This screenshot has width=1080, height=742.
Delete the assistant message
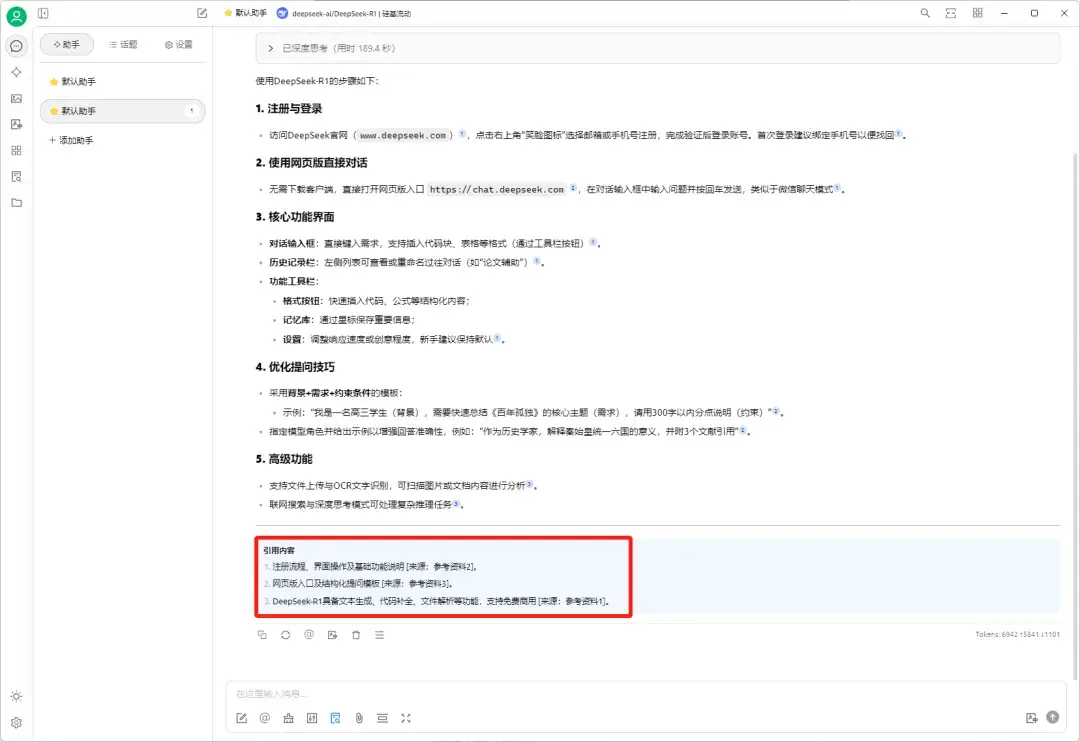tap(356, 635)
